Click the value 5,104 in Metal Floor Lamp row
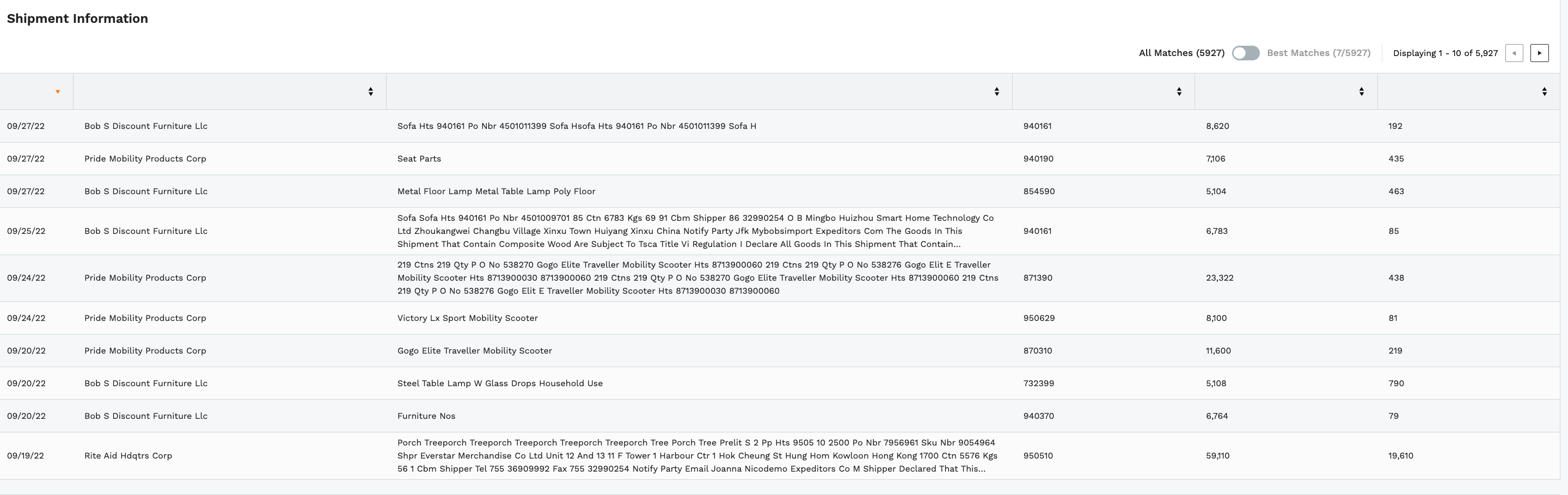1568x495 pixels. coord(1216,191)
